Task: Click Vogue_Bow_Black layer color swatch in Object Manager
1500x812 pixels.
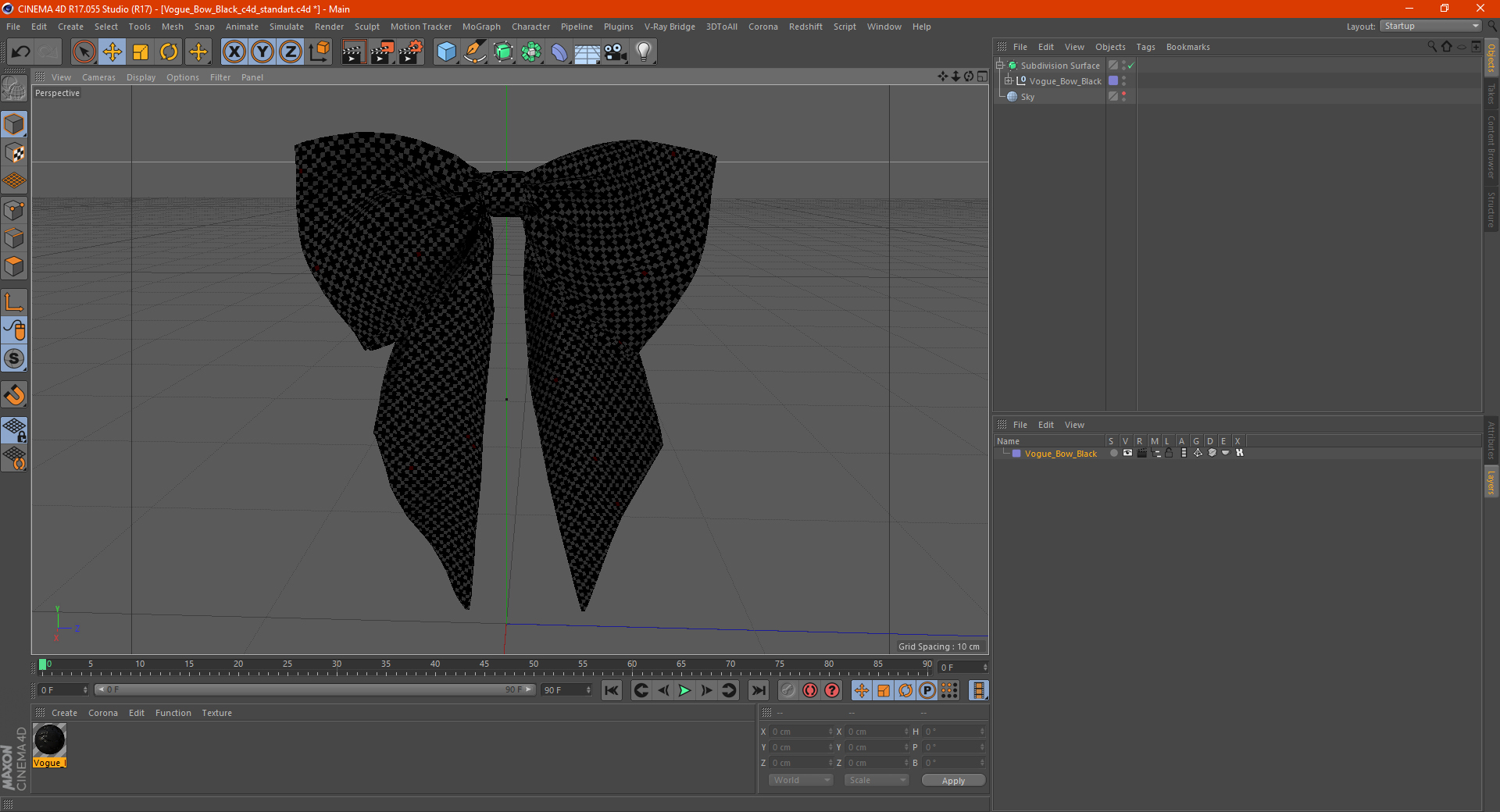Action: pyautogui.click(x=1113, y=80)
